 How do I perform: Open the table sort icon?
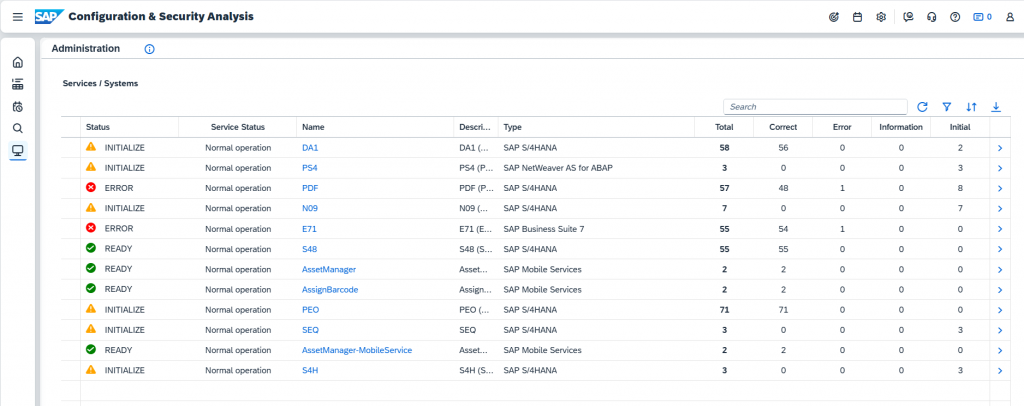972,107
